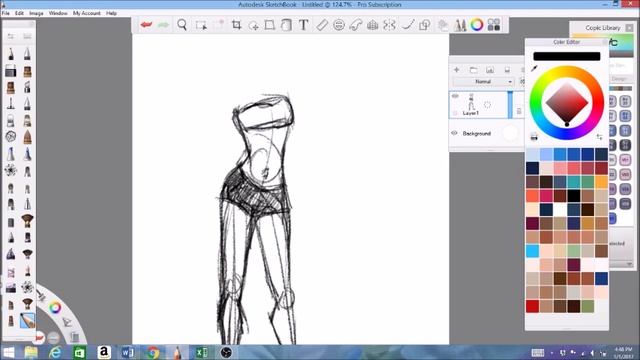Open File Explorer from taskbar
640x360 pixels.
(31, 352)
